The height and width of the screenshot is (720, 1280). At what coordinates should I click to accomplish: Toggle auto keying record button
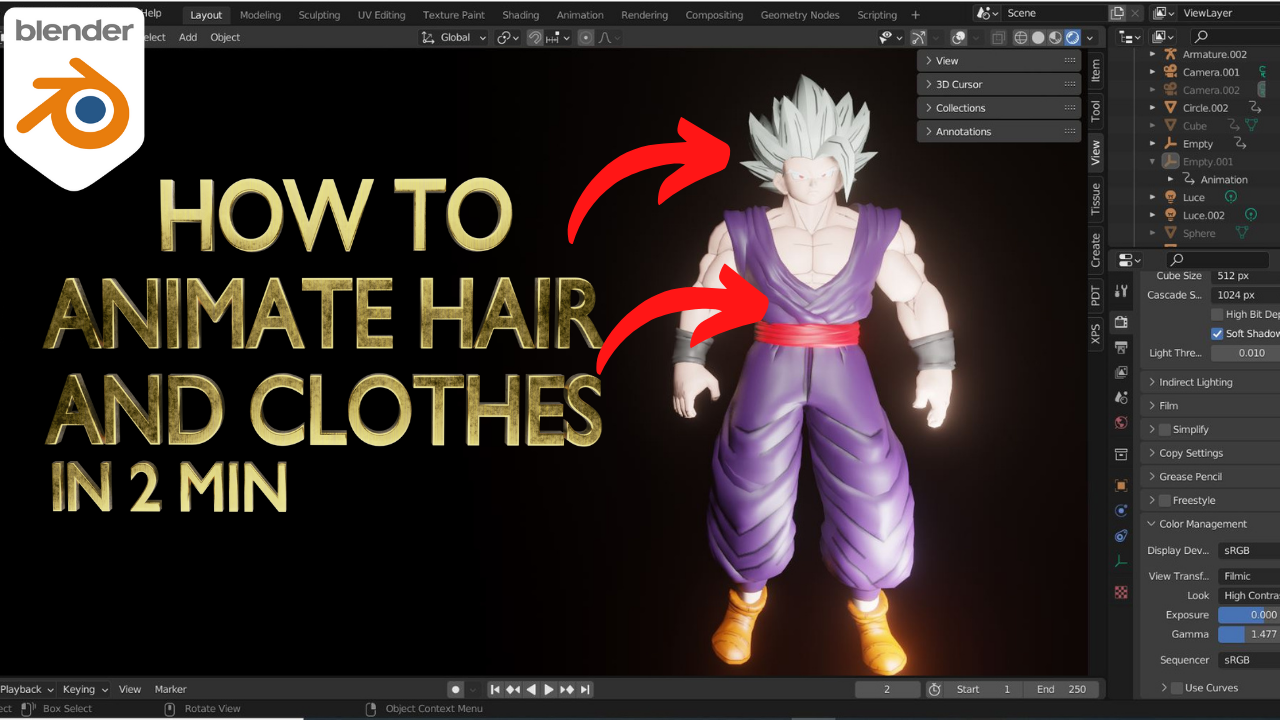click(456, 689)
